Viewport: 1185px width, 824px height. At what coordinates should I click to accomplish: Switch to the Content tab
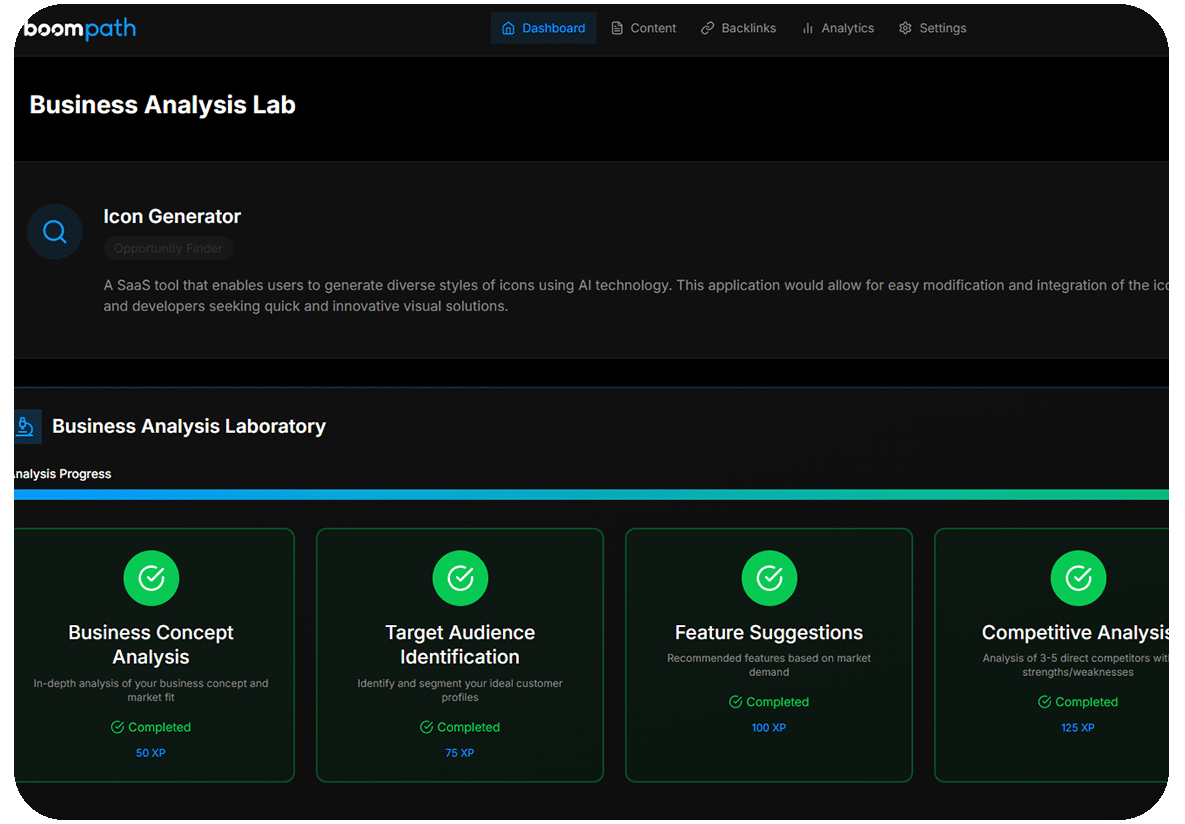(x=644, y=28)
